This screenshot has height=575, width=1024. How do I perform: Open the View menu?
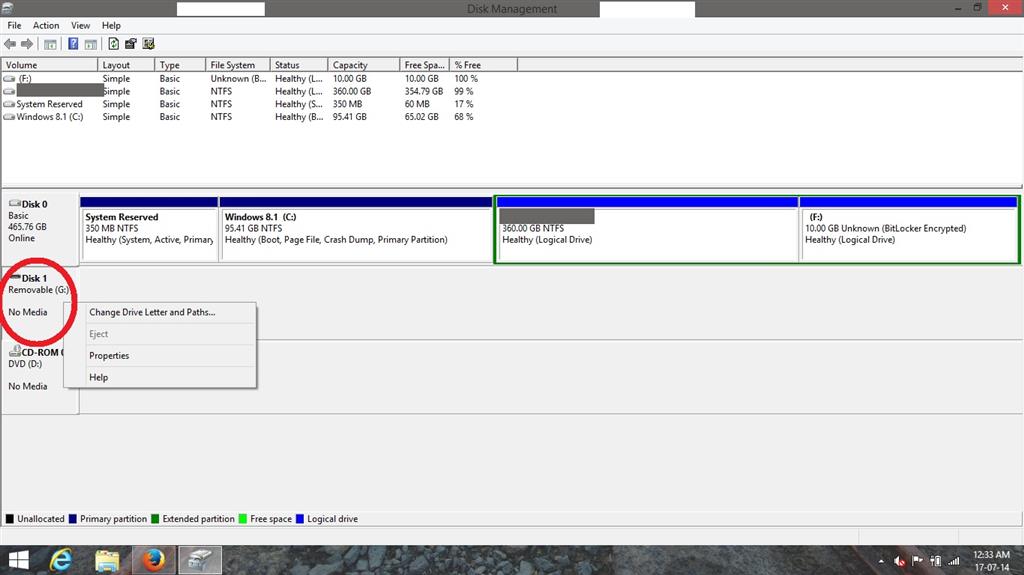(80, 25)
